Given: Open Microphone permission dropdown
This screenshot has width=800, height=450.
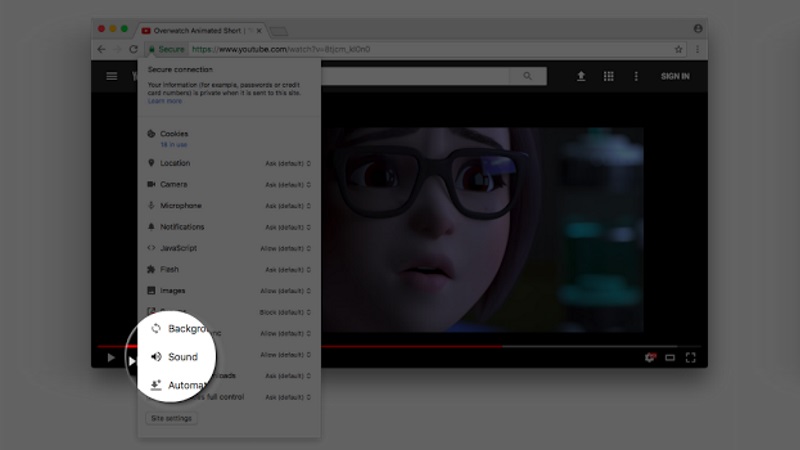Looking at the screenshot, I should (288, 206).
